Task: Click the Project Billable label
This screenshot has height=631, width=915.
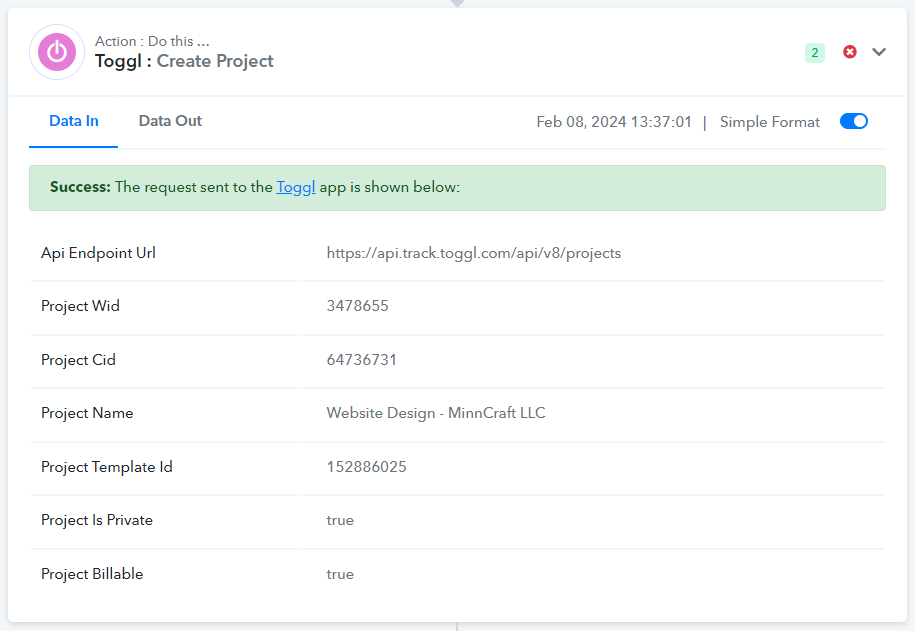Action: (92, 574)
